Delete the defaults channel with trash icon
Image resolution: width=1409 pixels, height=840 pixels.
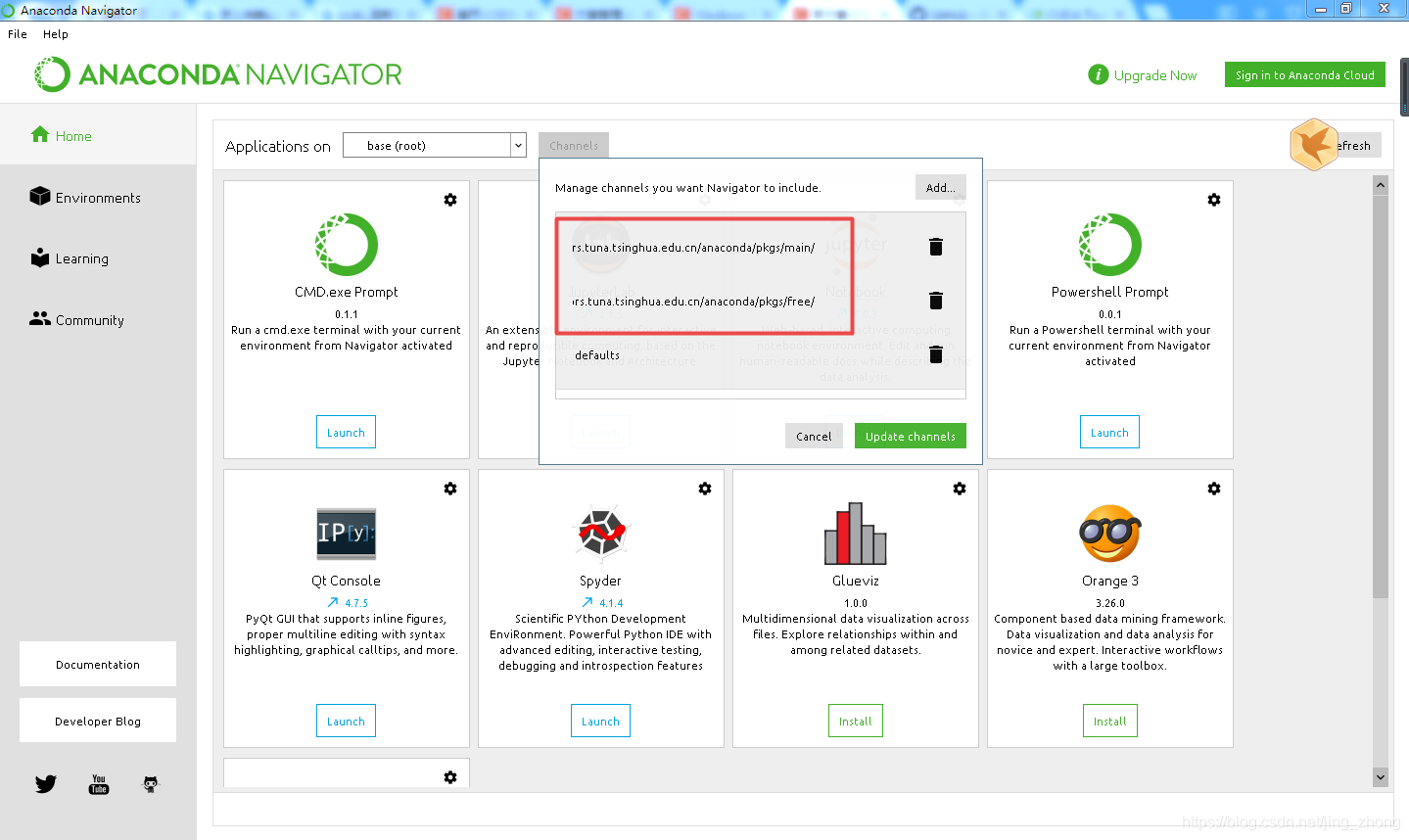pyautogui.click(x=936, y=354)
